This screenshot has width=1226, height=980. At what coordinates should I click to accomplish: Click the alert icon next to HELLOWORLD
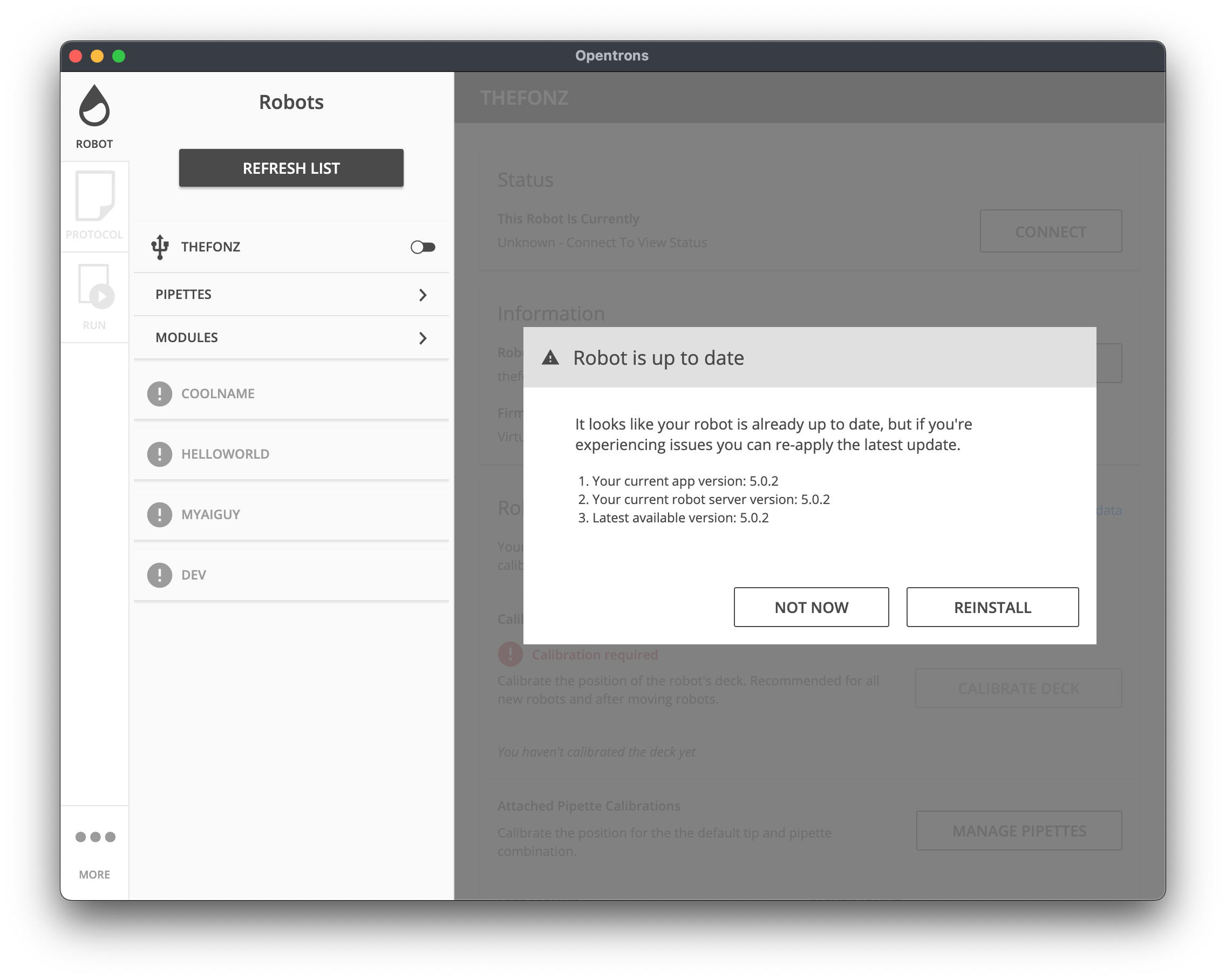[160, 454]
